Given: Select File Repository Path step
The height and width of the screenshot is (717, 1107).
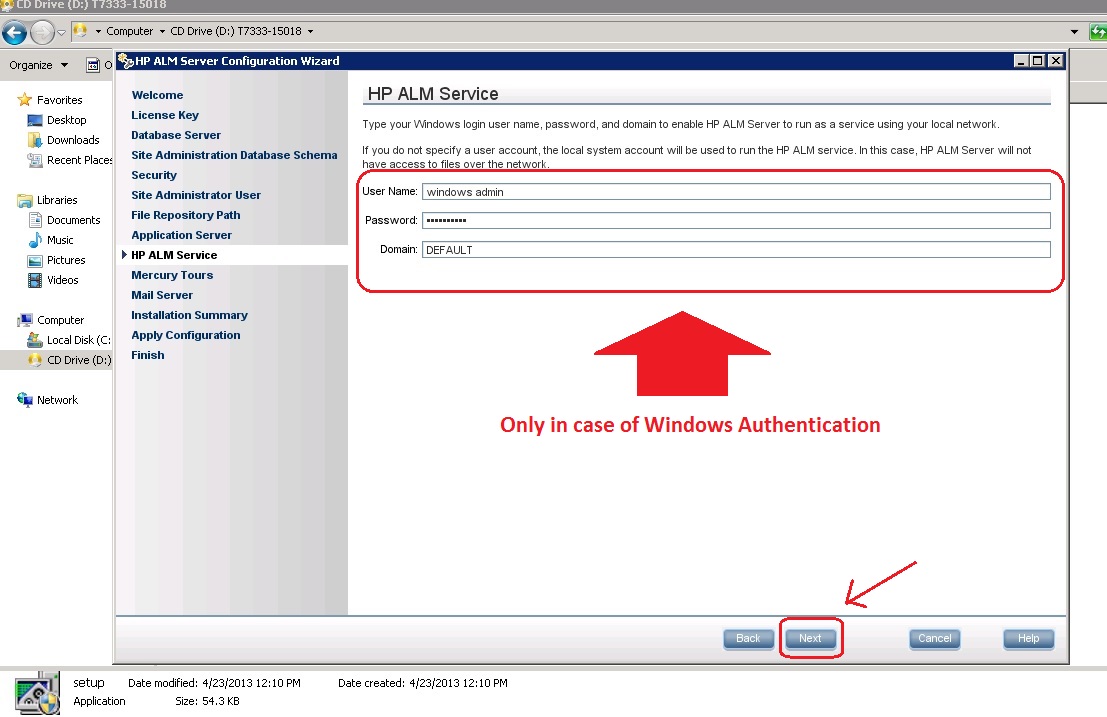Looking at the screenshot, I should [x=186, y=215].
